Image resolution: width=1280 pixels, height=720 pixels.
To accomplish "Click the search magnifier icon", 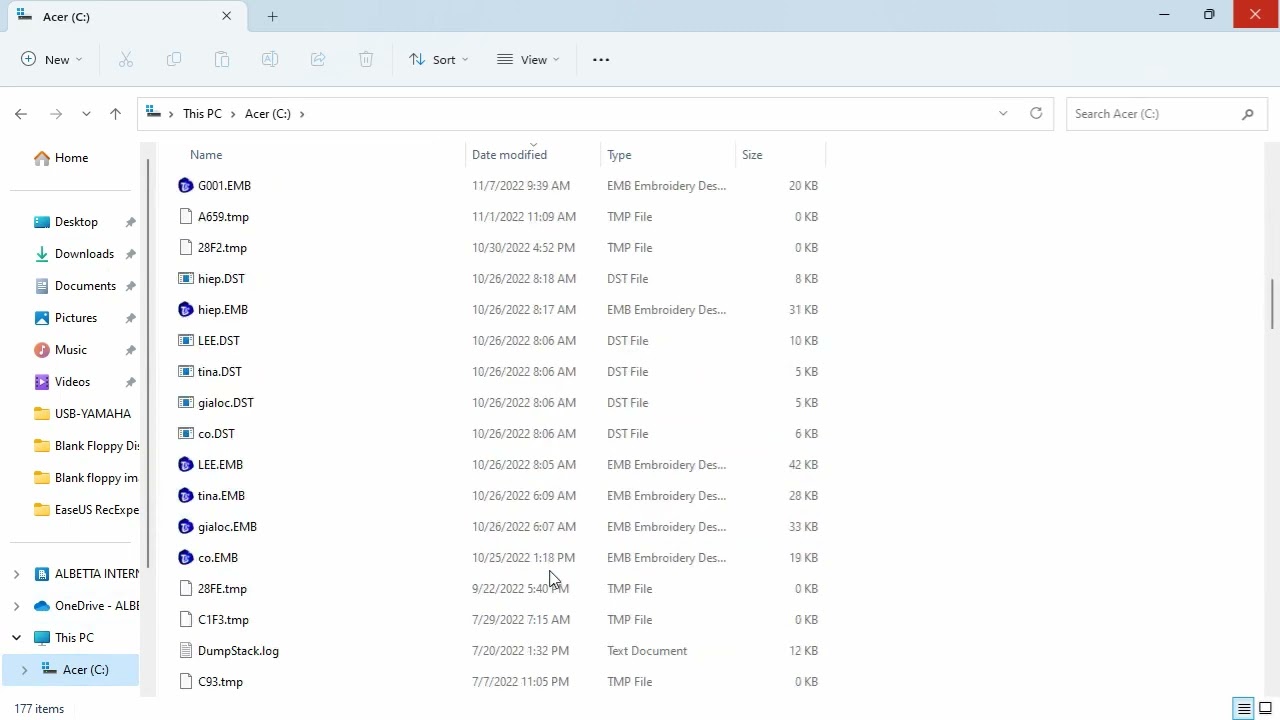I will [x=1248, y=114].
